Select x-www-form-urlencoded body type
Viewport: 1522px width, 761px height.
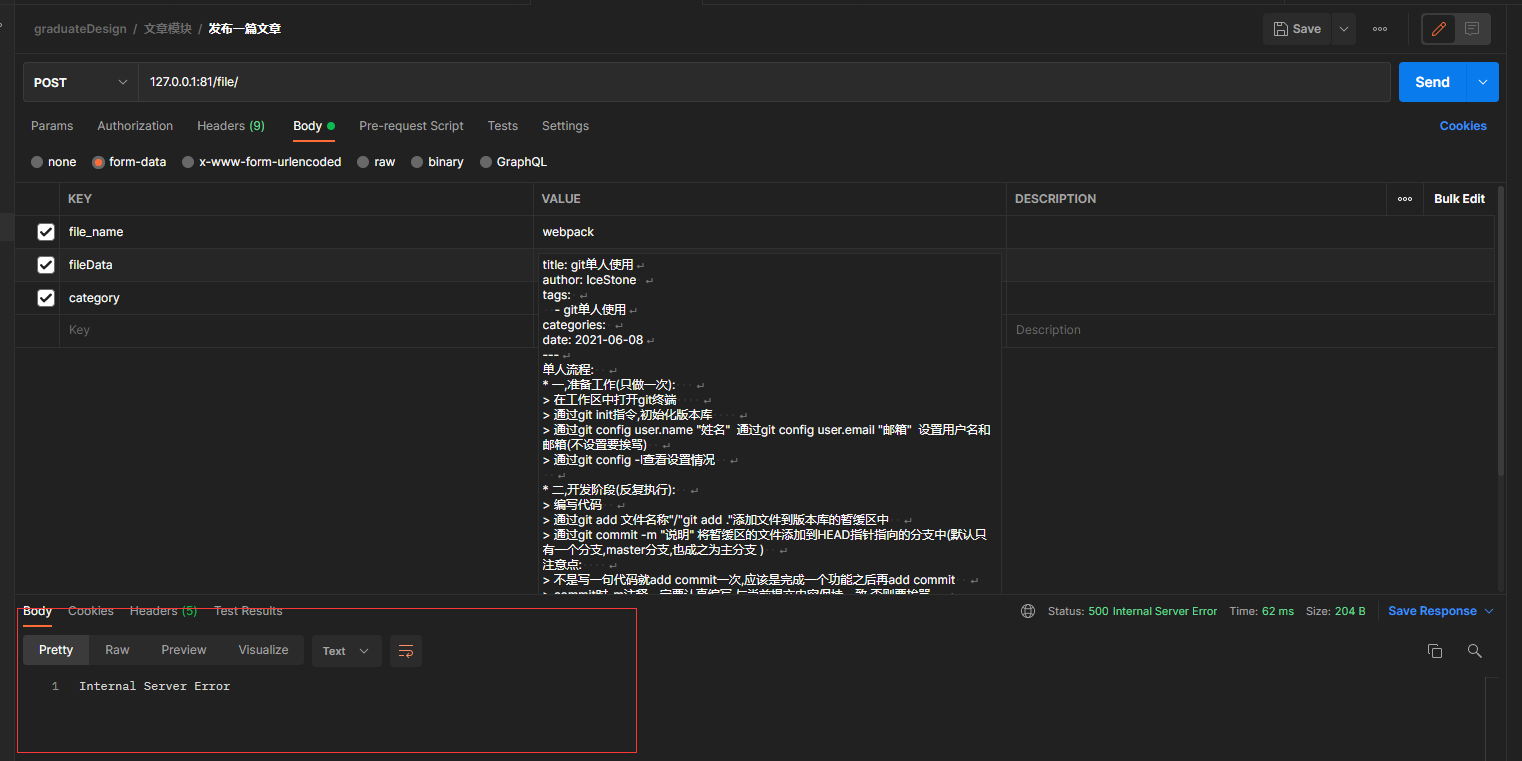[x=261, y=162]
